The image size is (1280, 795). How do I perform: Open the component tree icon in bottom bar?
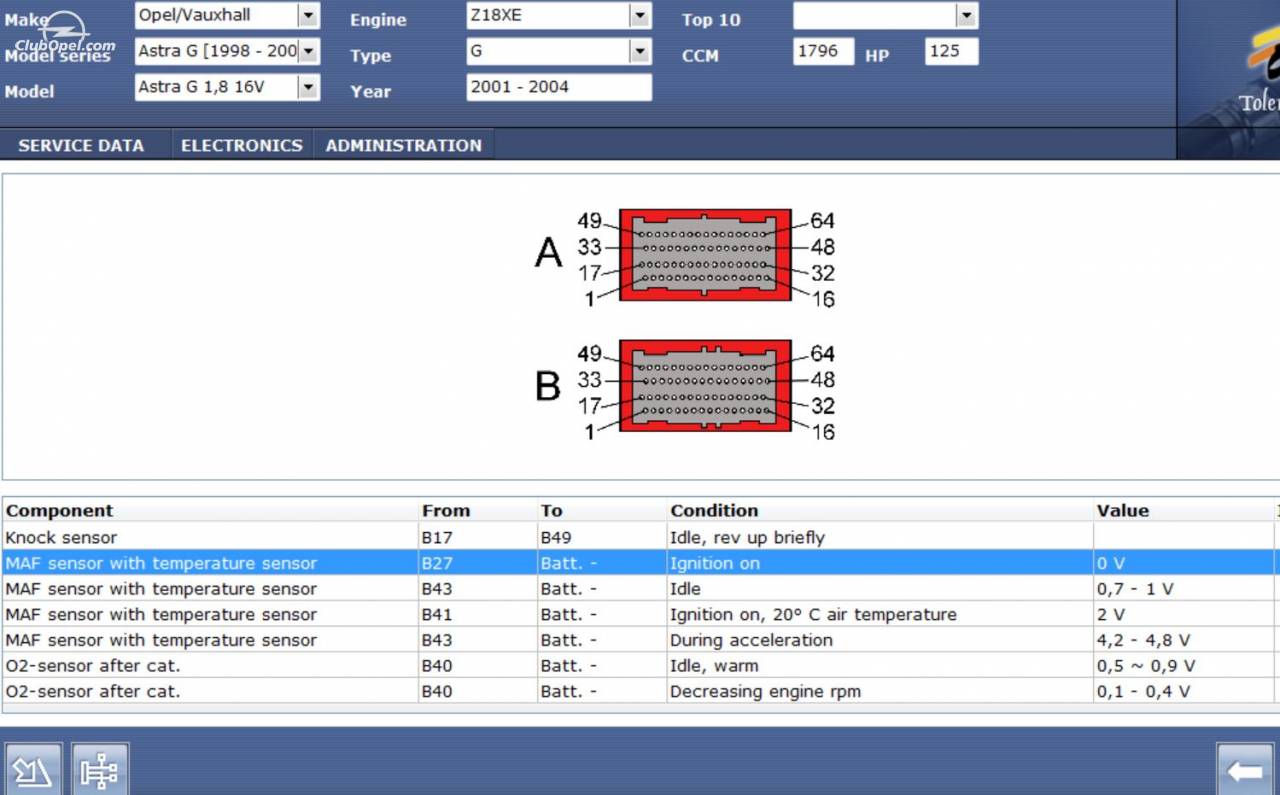point(100,769)
